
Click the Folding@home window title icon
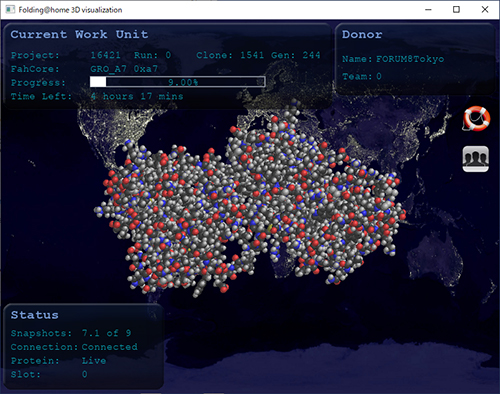tap(10, 10)
